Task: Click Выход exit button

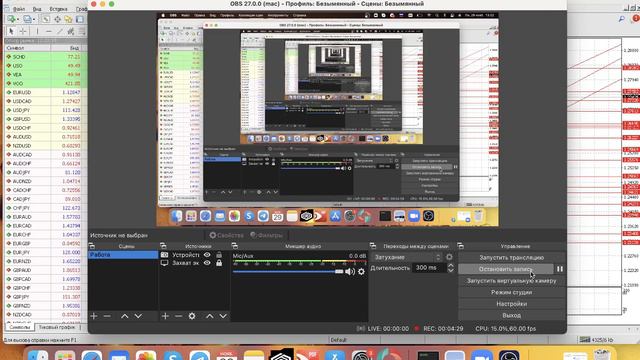Action: (511, 315)
